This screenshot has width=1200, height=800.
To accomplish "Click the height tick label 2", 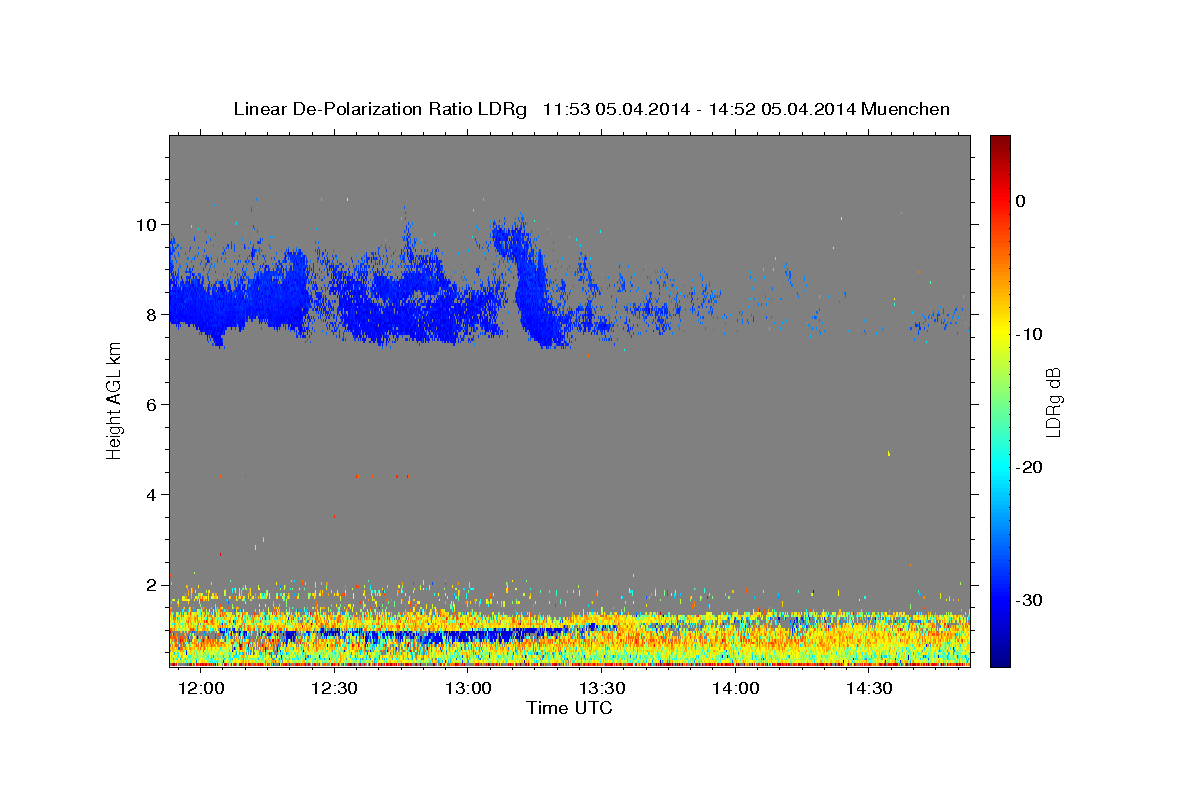I will coord(153,584).
